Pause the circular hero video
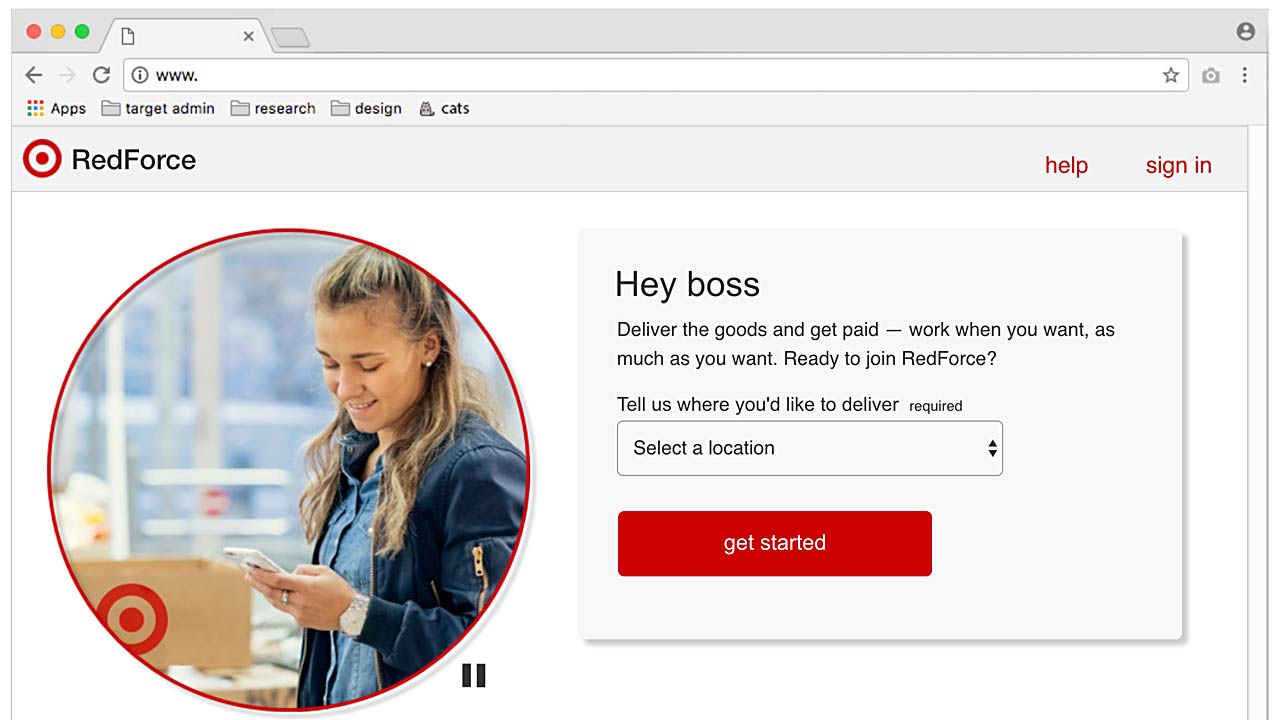This screenshot has width=1280, height=720. tap(473, 676)
